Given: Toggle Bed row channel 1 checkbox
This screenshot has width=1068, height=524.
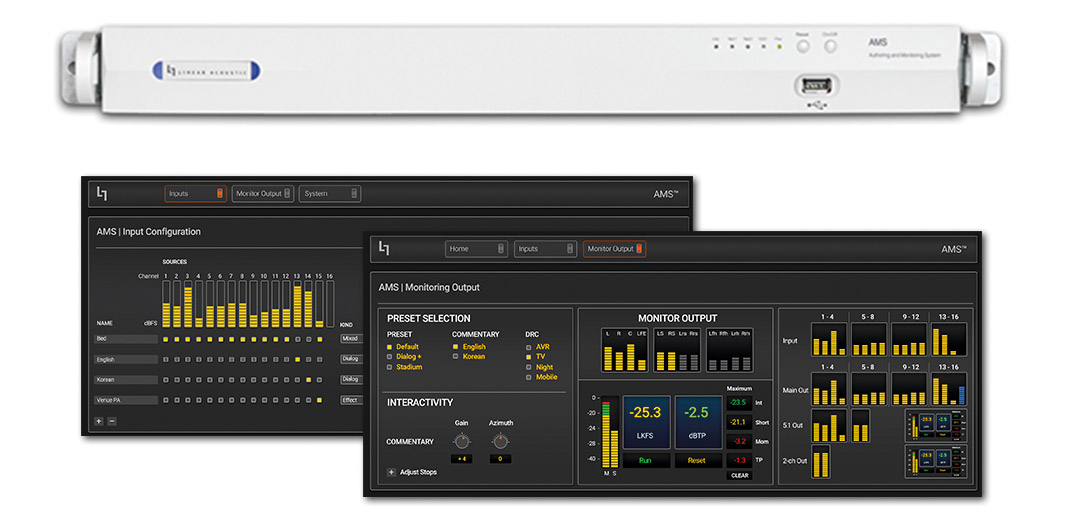Looking at the screenshot, I should pyautogui.click(x=166, y=339).
